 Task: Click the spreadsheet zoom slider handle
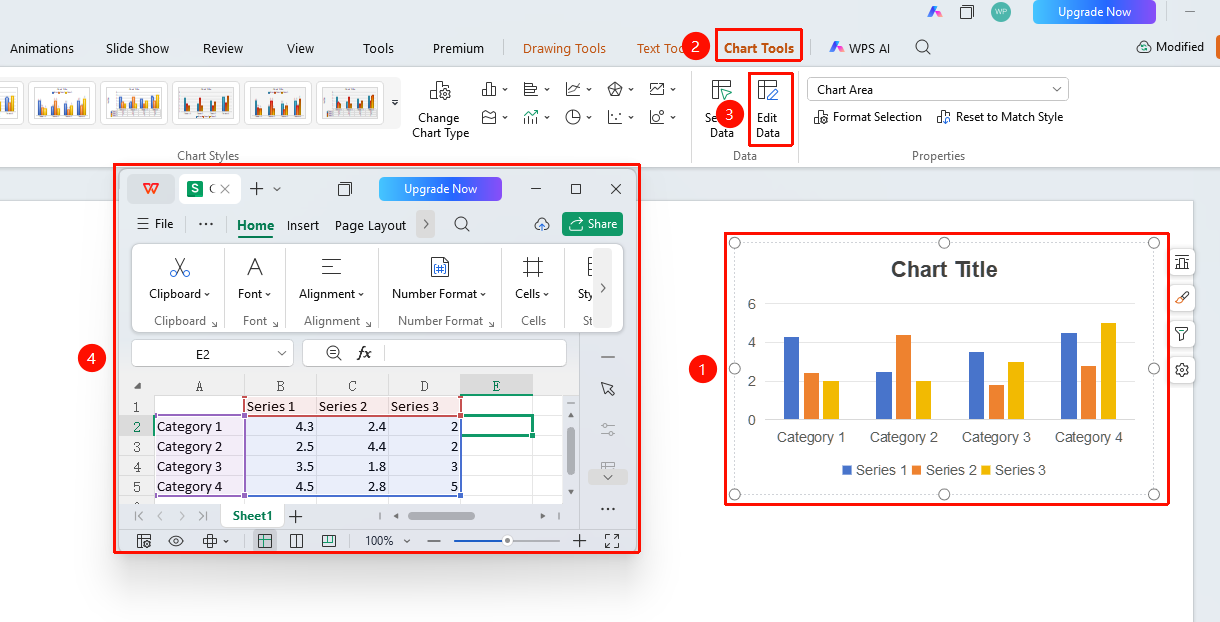[507, 541]
